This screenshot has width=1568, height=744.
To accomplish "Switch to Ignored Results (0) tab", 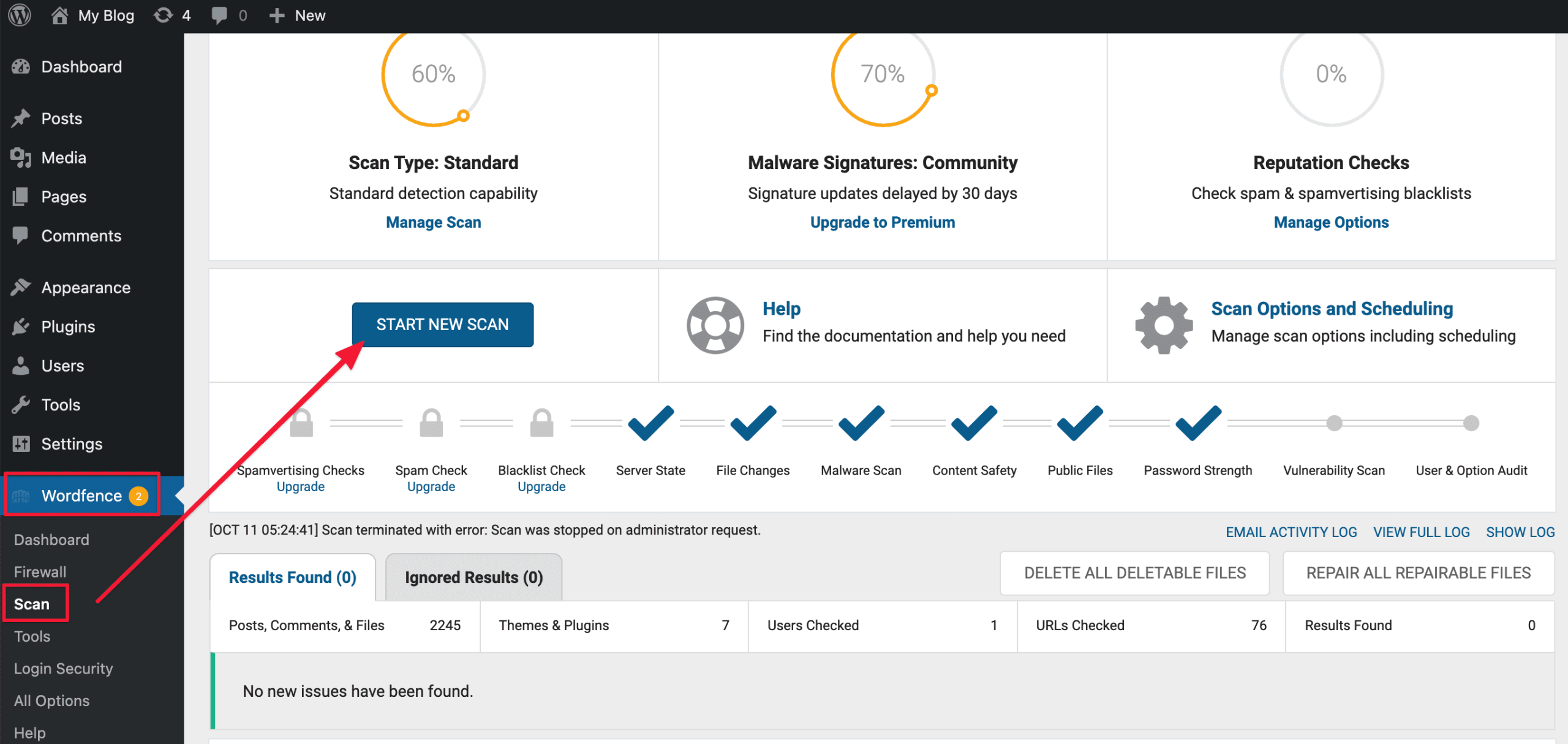I will (x=473, y=577).
